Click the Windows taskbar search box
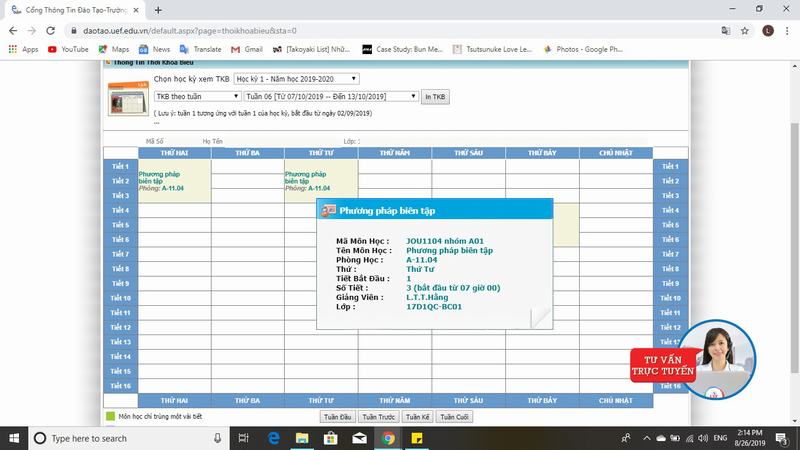The image size is (800, 450). pyautogui.click(x=130, y=438)
